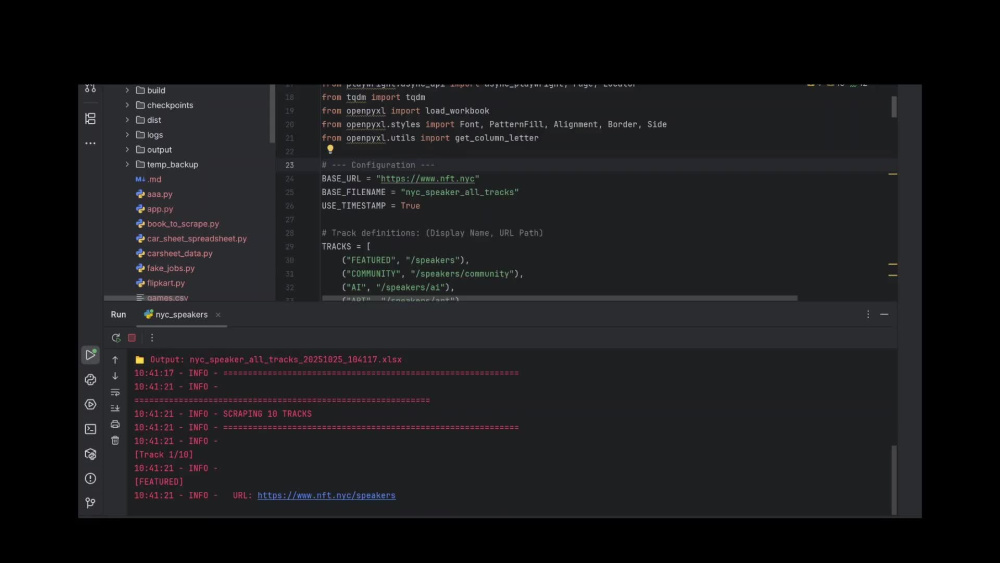Screen dimensions: 1000x563
Task: Expand the checkpoints folder
Action: (127, 105)
